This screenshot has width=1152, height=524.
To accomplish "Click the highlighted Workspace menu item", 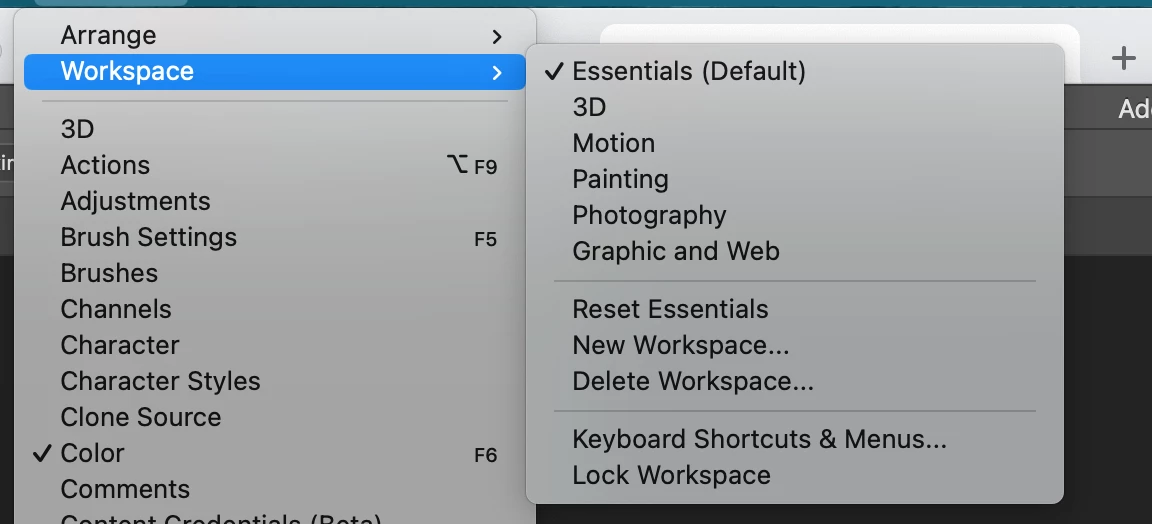I will pyautogui.click(x=127, y=72).
